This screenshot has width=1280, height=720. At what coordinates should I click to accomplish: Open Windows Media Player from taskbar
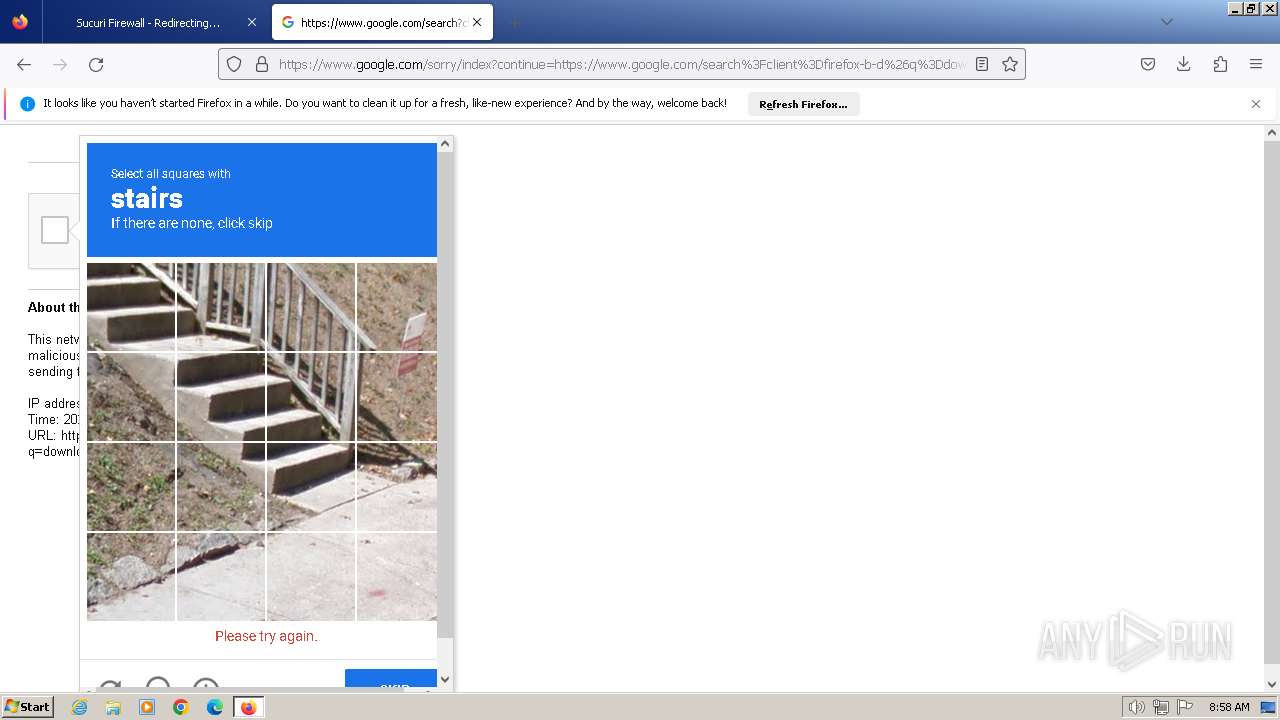[147, 707]
